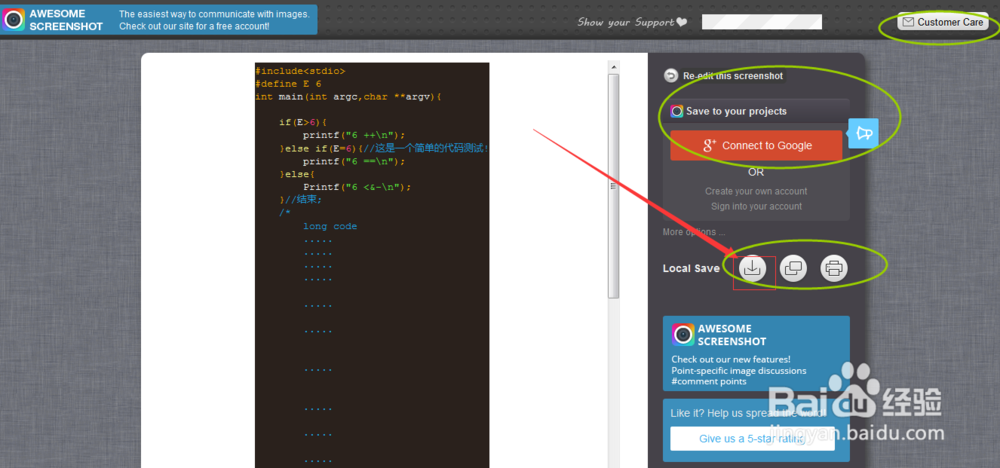Click the envelope icon in Customer Care
The height and width of the screenshot is (468, 1000).
click(908, 22)
